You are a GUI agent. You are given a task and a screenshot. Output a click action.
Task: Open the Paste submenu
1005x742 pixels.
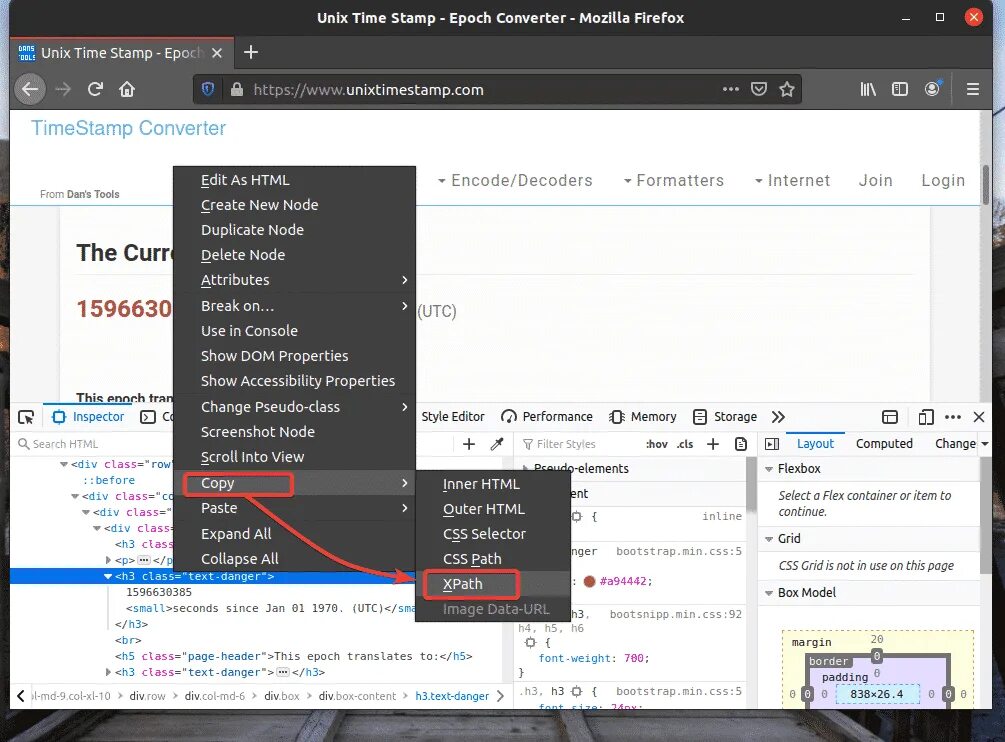295,508
